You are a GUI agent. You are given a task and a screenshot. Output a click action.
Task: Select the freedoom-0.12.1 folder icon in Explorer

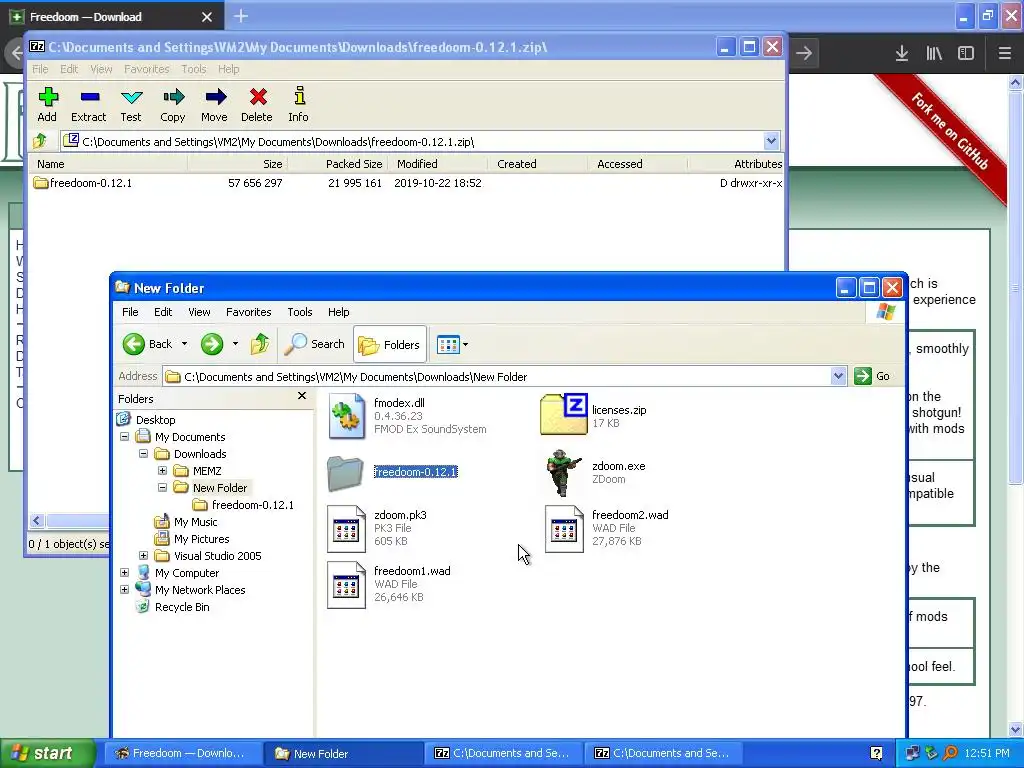[345, 473]
